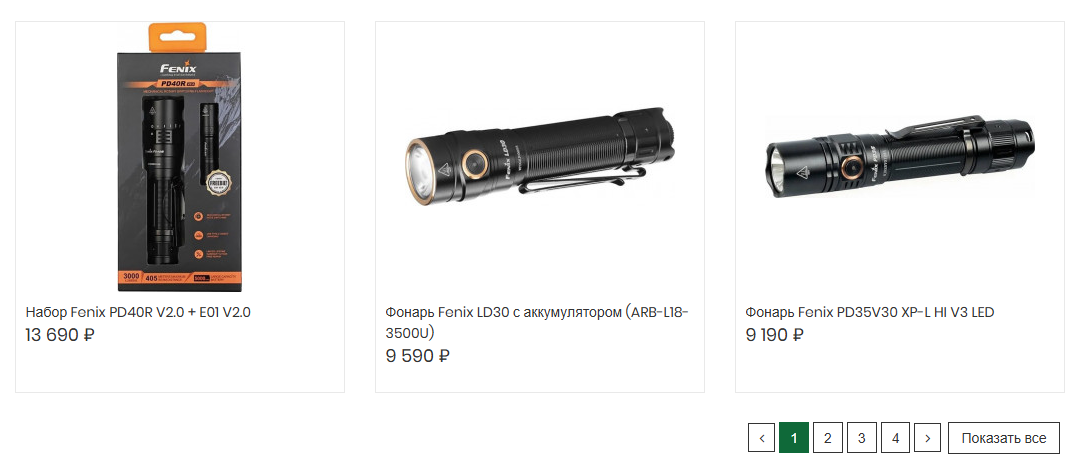Select page 1 in pagination
The width and height of the screenshot is (1083, 472).
click(x=794, y=438)
